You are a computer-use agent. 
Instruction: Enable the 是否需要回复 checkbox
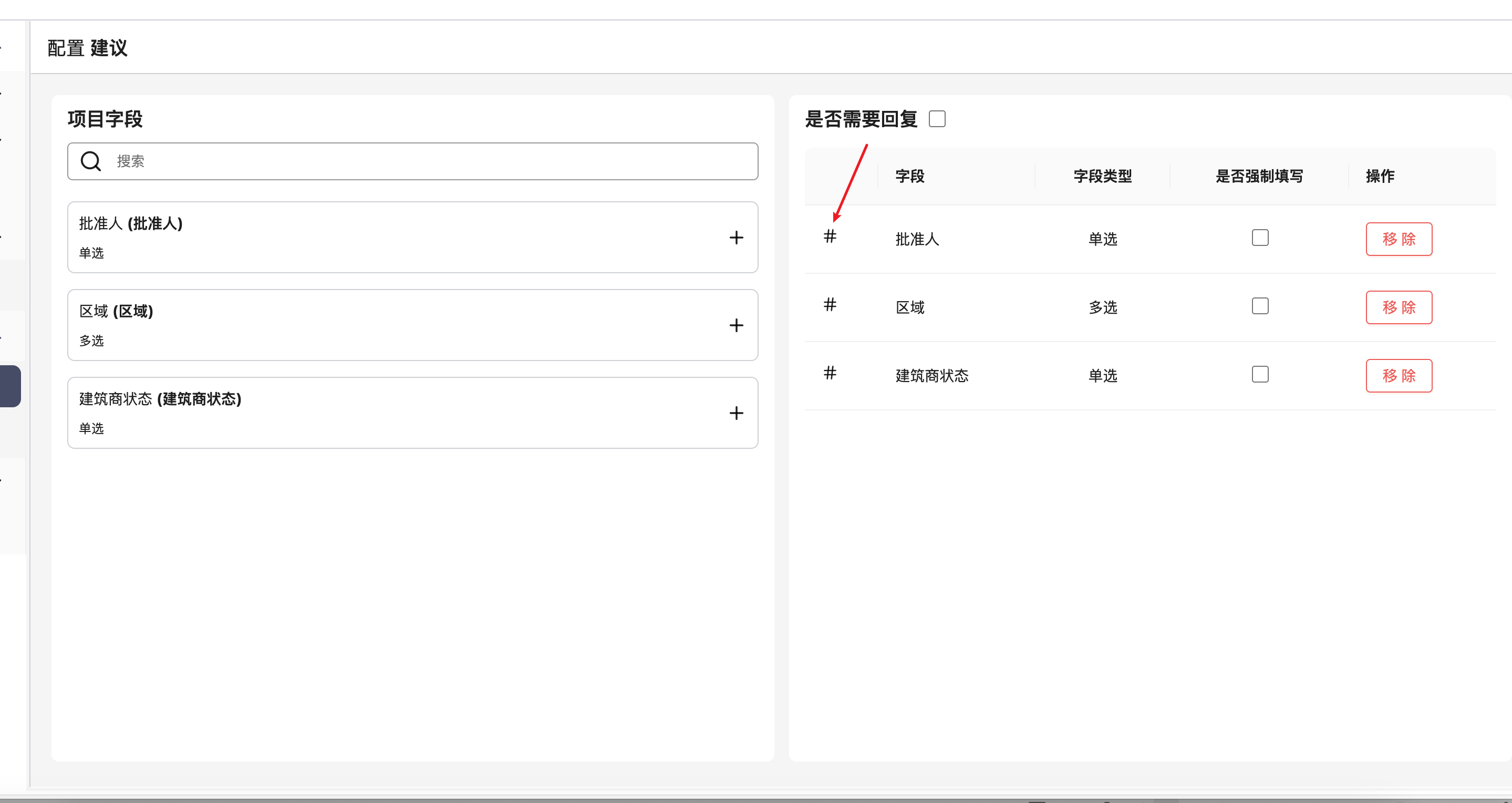pyautogui.click(x=937, y=119)
